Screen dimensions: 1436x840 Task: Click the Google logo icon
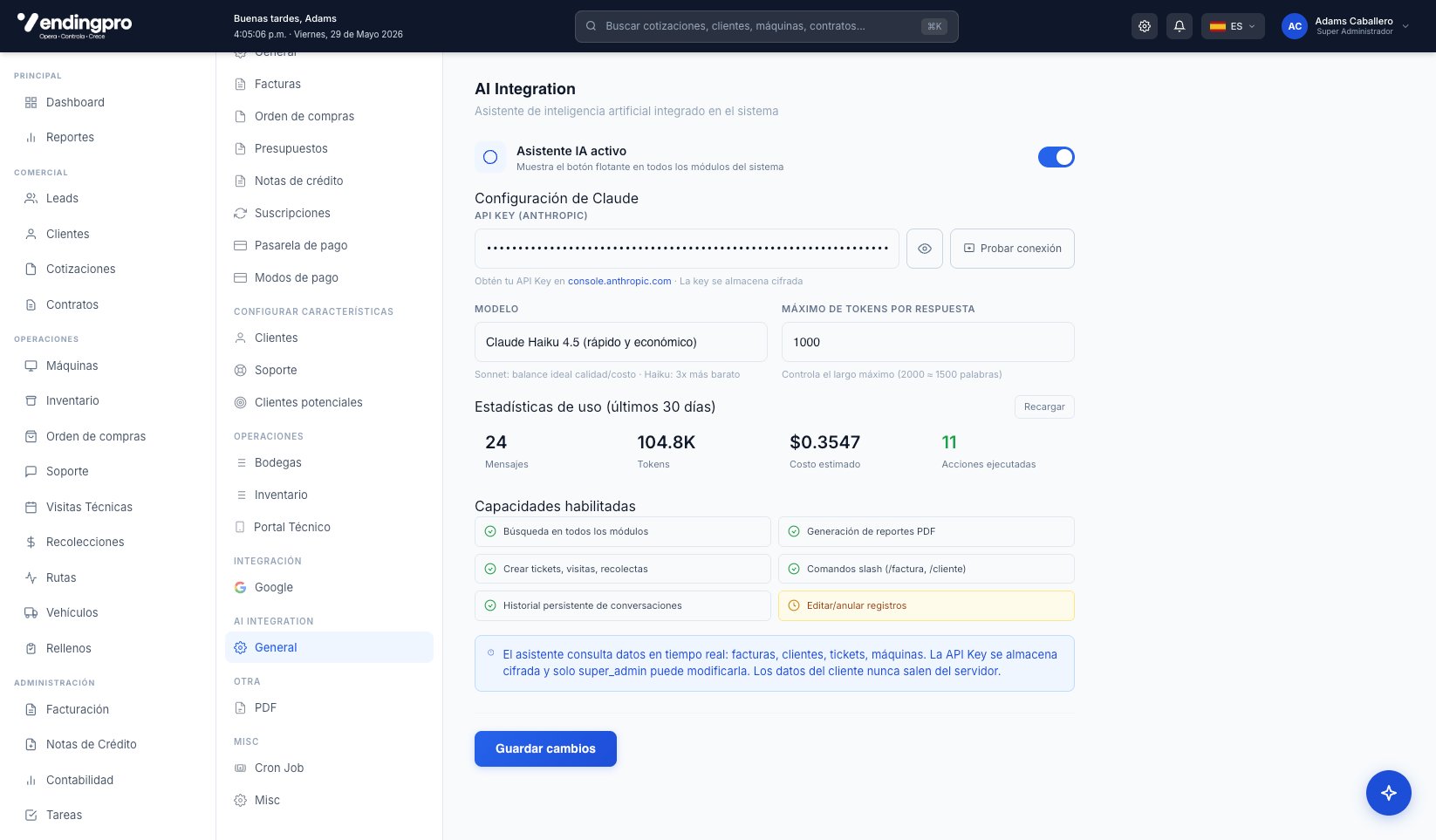click(x=240, y=587)
